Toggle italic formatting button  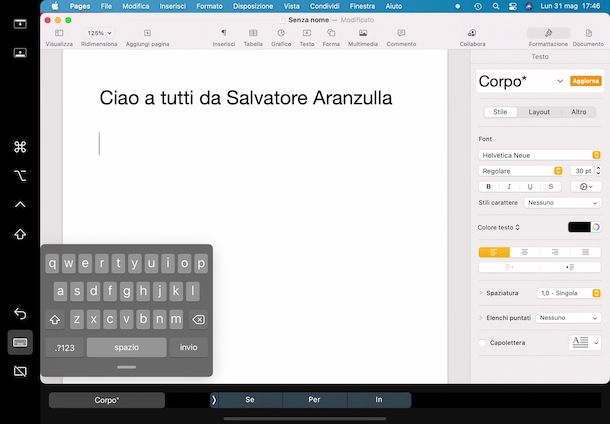[x=509, y=187]
